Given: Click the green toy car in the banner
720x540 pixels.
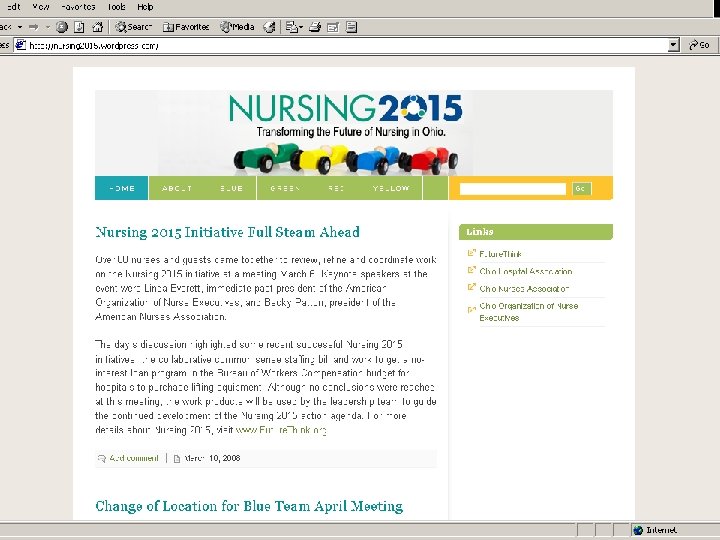Looking at the screenshot, I should click(266, 156).
